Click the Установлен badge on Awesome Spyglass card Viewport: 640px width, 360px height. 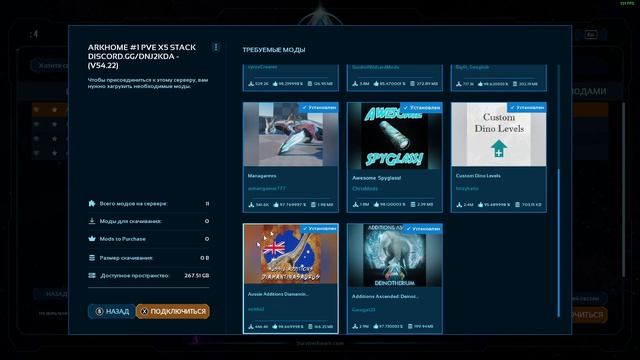tap(422, 107)
